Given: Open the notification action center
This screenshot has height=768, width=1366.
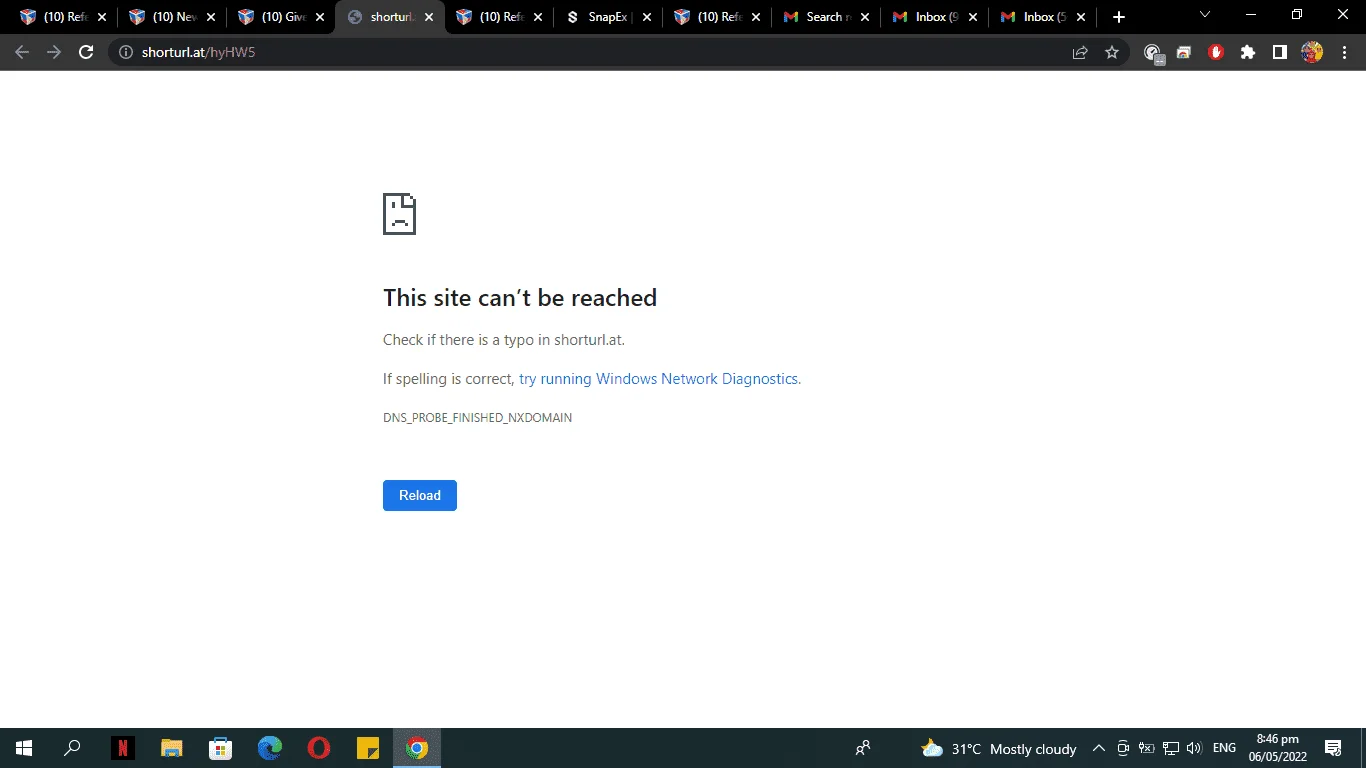Looking at the screenshot, I should coord(1332,748).
